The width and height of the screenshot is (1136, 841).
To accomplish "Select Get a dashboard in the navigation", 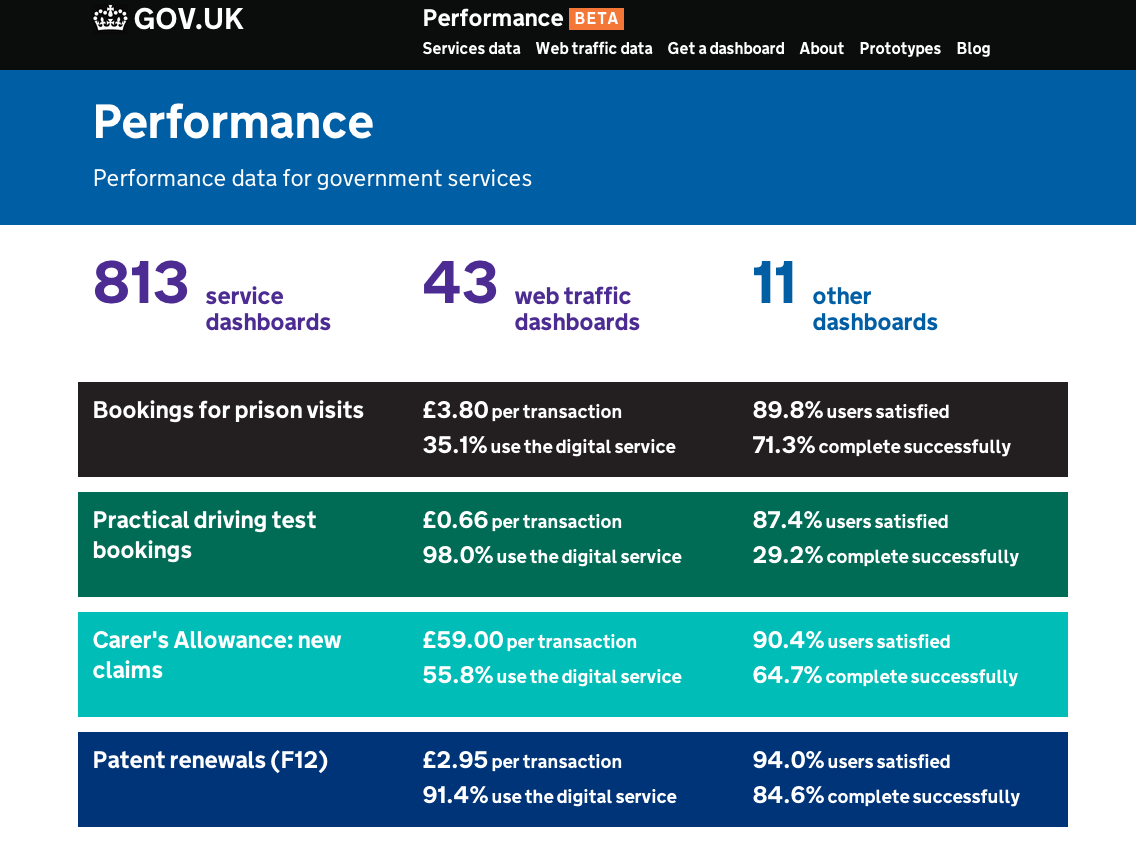I will coord(726,48).
